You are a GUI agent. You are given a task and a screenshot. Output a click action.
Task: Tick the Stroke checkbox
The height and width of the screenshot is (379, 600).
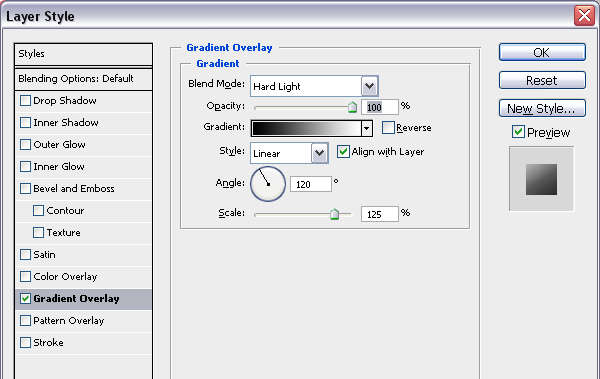pyautogui.click(x=25, y=343)
